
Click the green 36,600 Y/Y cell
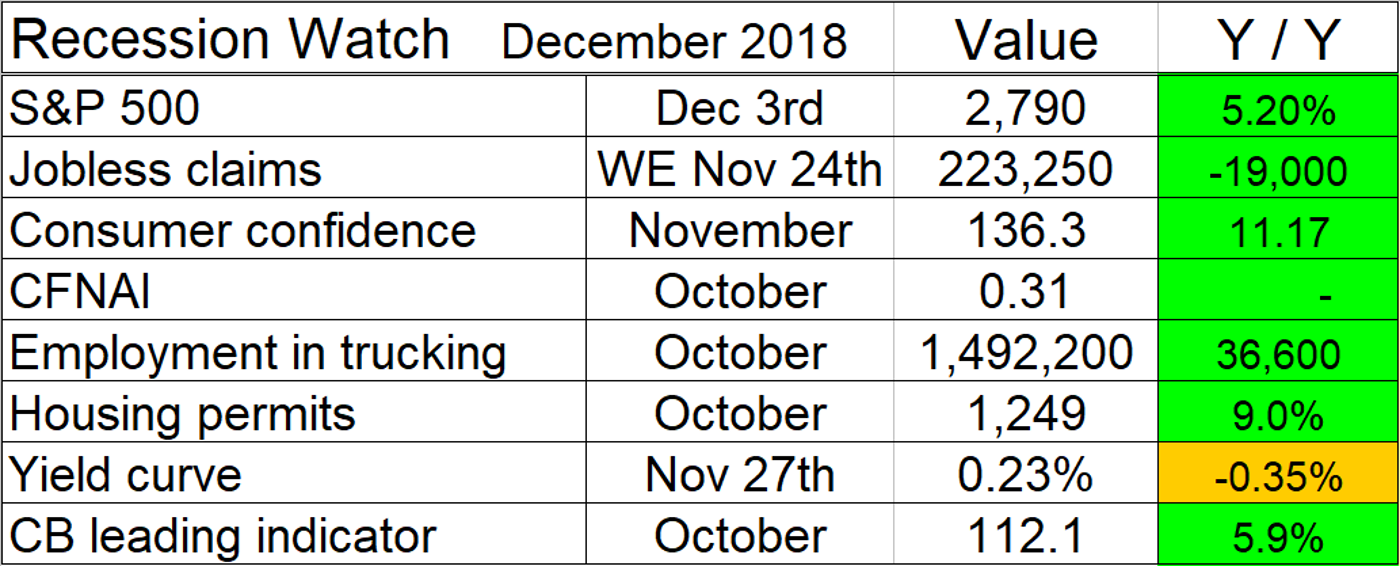(1278, 355)
